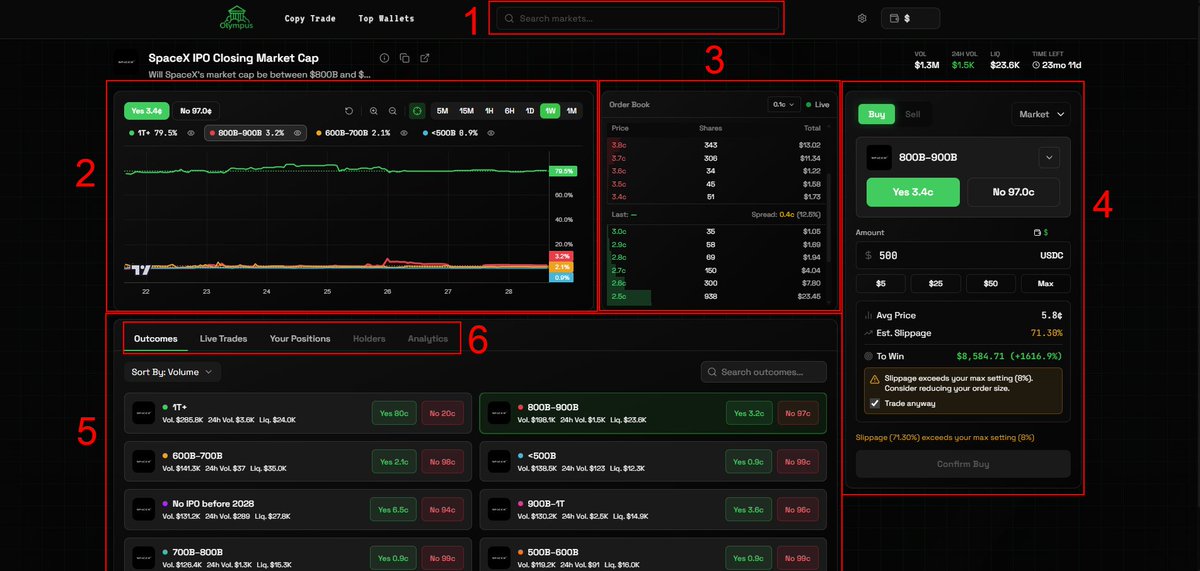Screen dimensions: 1200x571
Task: Click SpaceX icon of 1T+ outcome
Action: point(144,412)
